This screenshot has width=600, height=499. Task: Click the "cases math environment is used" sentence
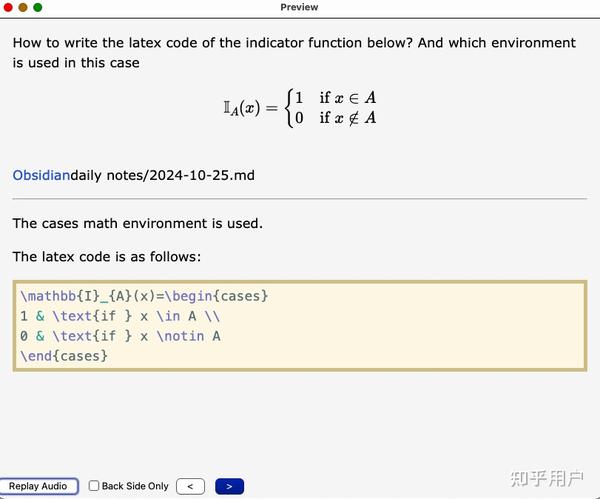(137, 223)
